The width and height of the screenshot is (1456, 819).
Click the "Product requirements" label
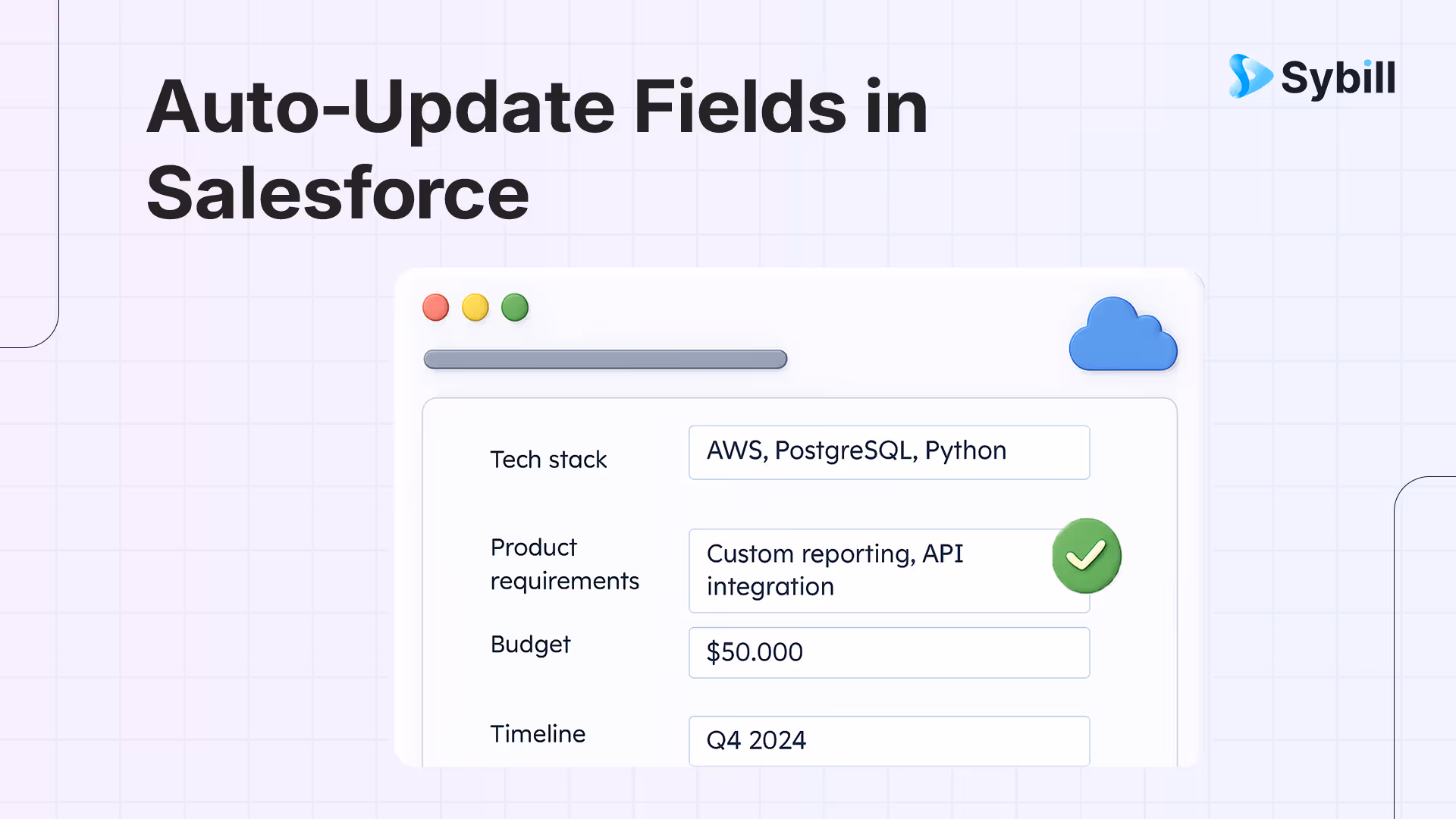pos(565,564)
